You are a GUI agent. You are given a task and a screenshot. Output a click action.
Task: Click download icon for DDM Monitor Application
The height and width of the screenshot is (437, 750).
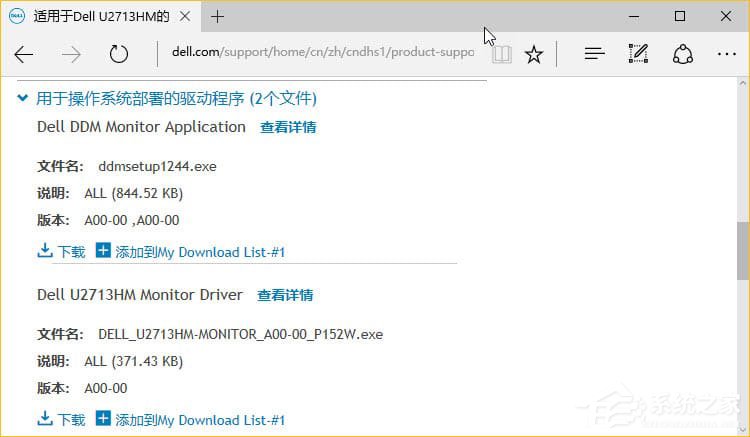point(45,251)
